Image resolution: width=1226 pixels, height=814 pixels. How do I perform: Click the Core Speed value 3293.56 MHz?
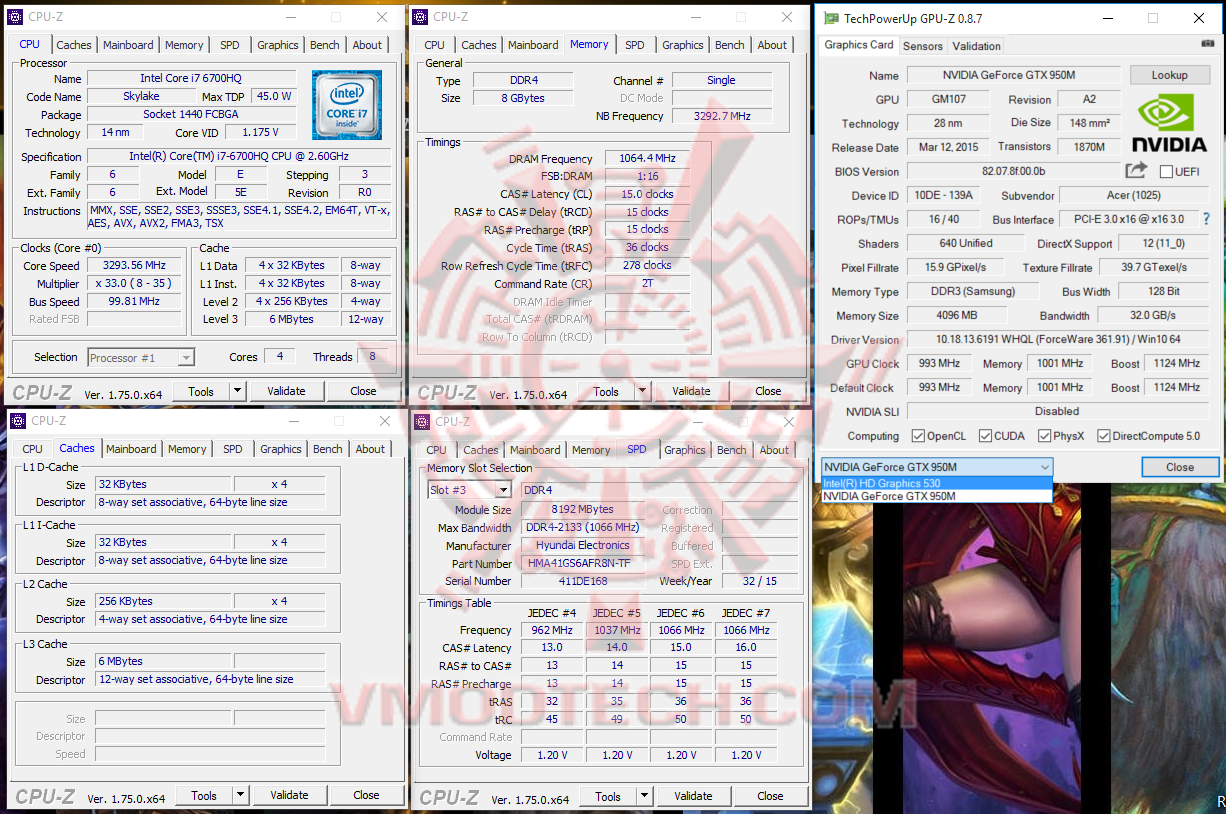[134, 265]
